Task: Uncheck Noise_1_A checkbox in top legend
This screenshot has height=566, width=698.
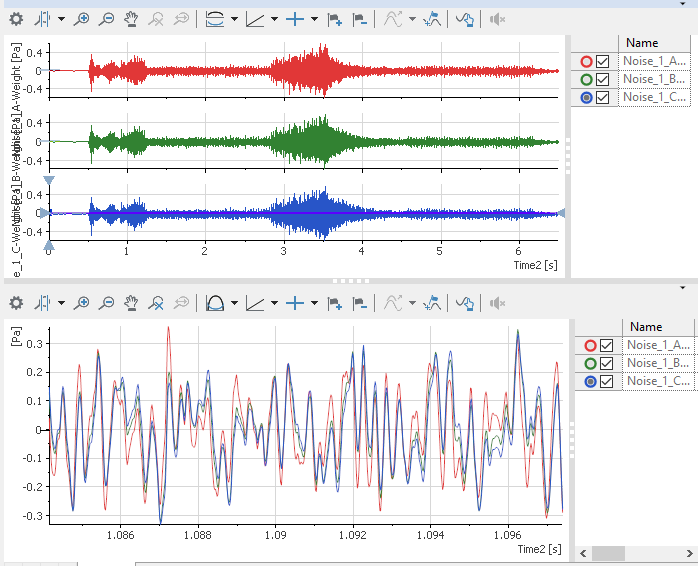Action: click(x=603, y=62)
